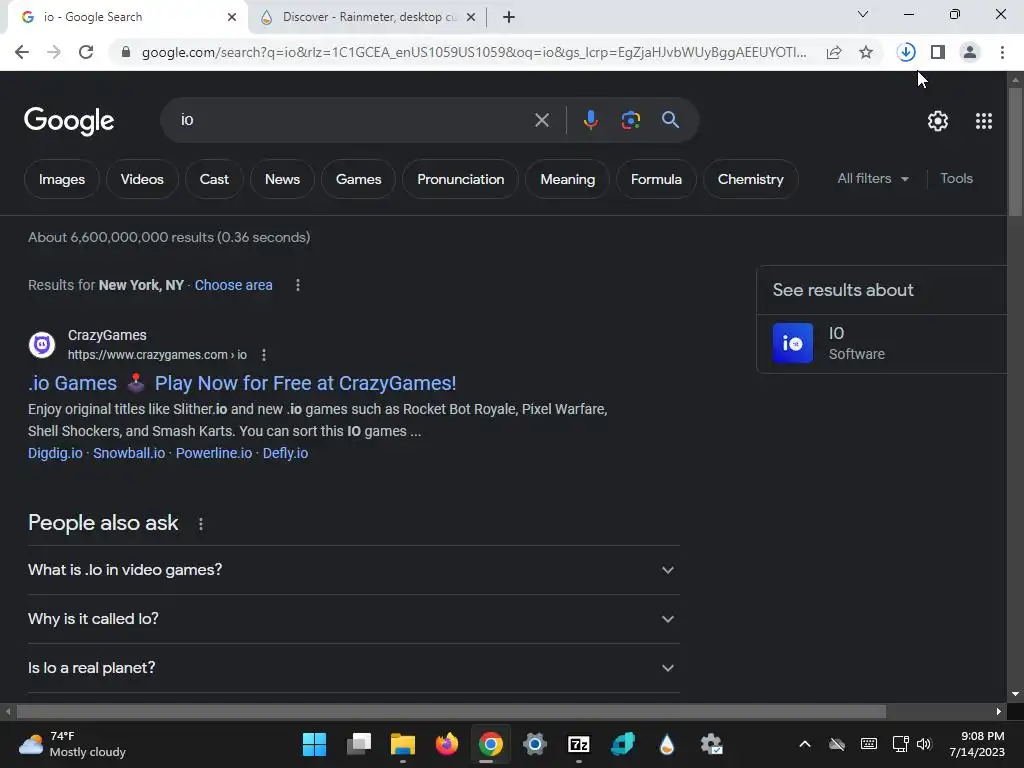Start voice search with microphone
This screenshot has height=768, width=1024.
(590, 120)
